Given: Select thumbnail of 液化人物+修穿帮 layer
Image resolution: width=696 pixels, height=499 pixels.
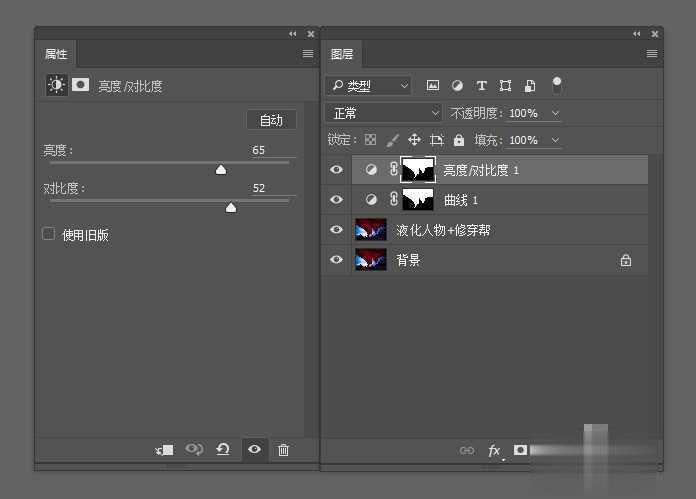Looking at the screenshot, I should click(371, 230).
